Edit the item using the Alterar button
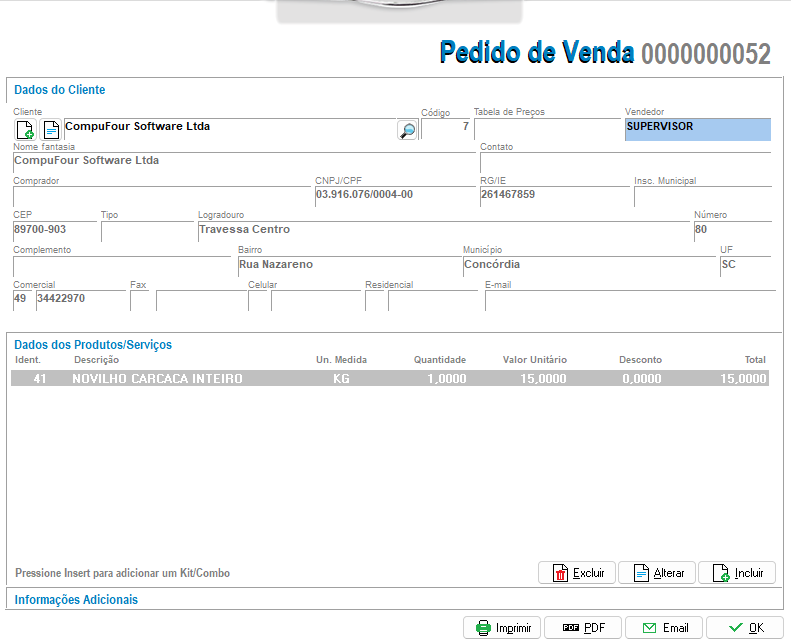The width and height of the screenshot is (791, 642). click(656, 573)
